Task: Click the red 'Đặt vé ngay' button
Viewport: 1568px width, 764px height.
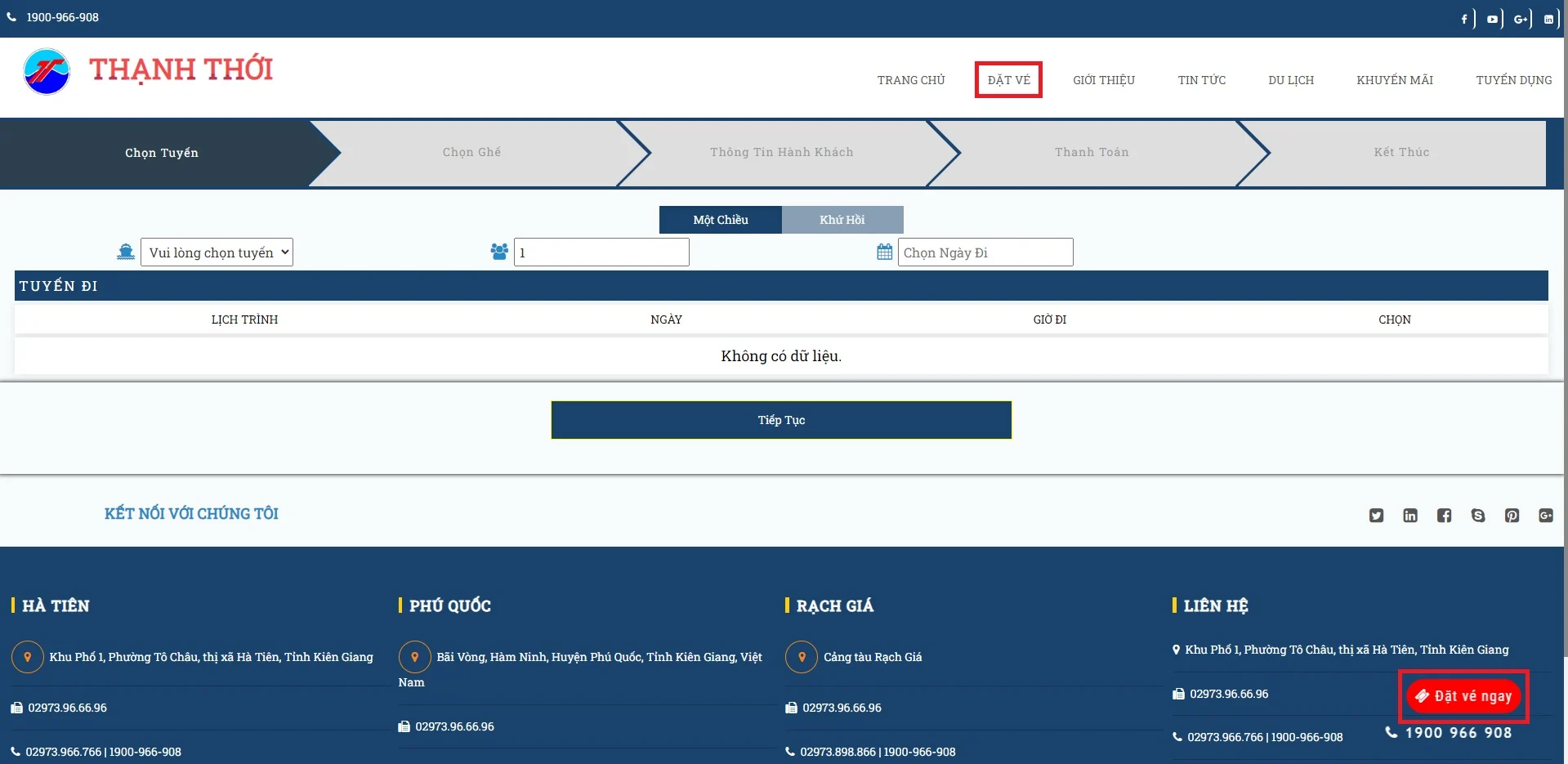Action: click(1463, 696)
